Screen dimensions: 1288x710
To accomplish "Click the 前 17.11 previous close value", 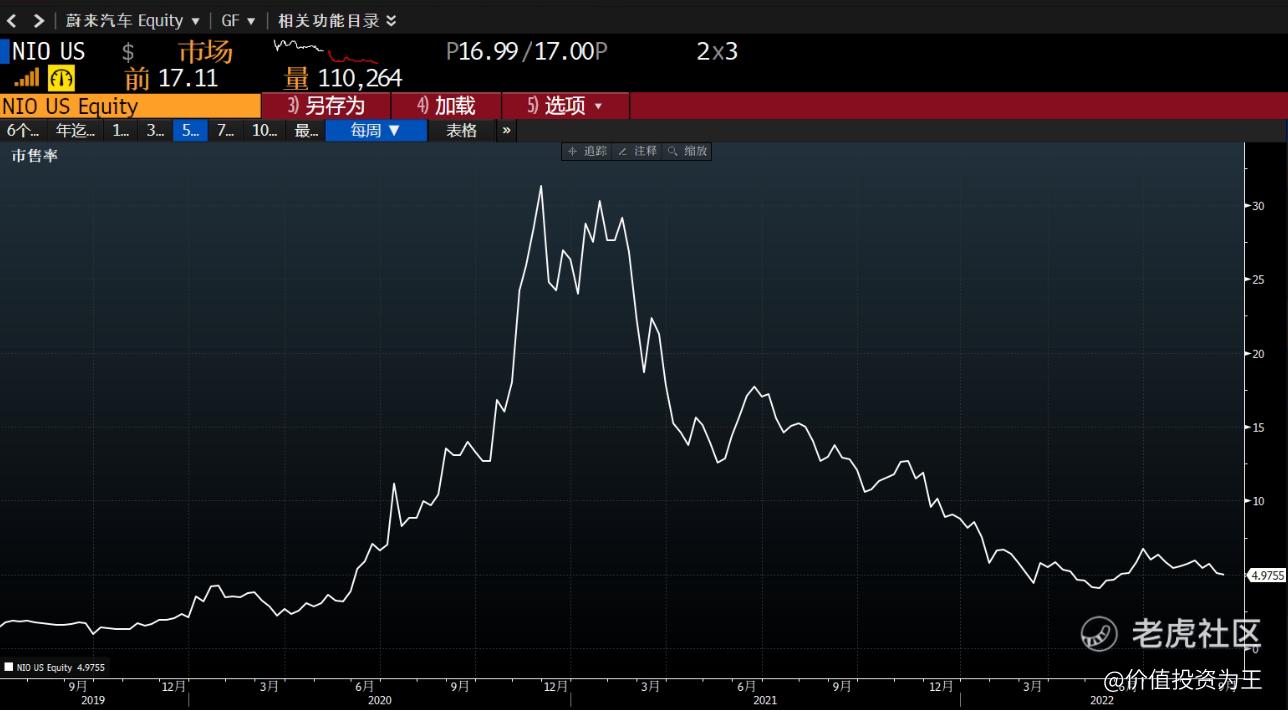I will tap(171, 78).
